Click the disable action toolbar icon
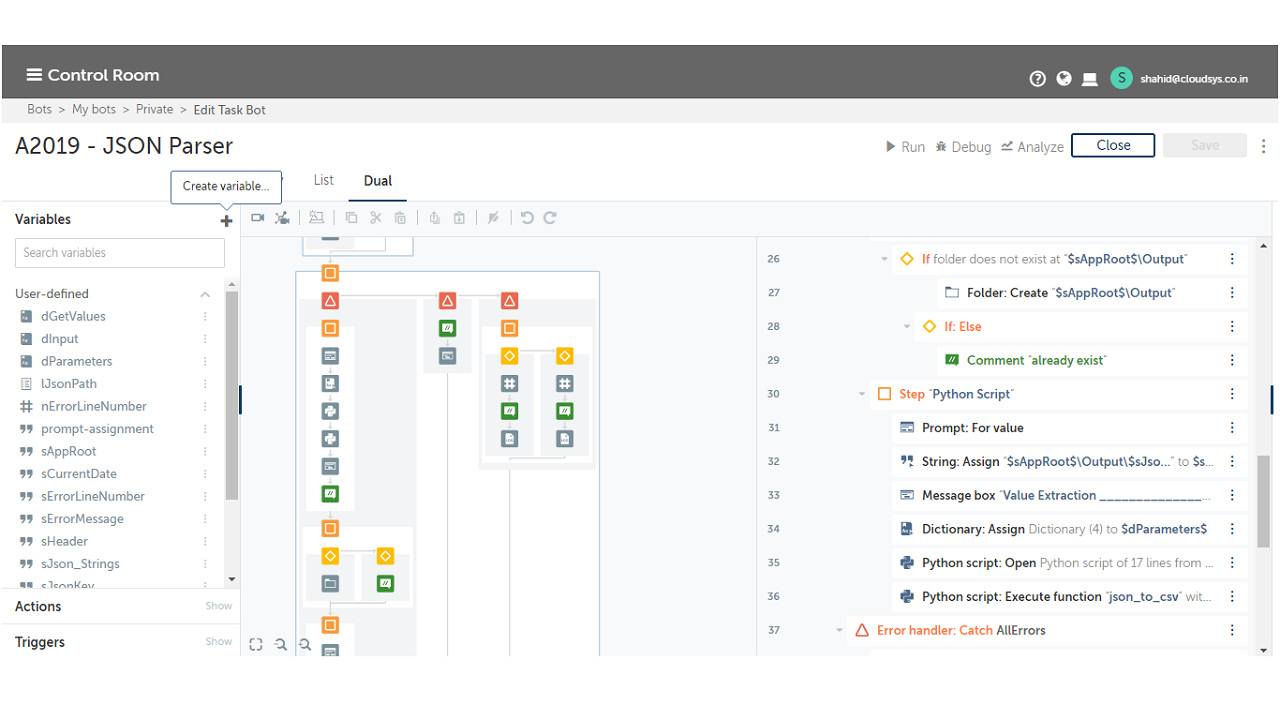 pyautogui.click(x=493, y=218)
